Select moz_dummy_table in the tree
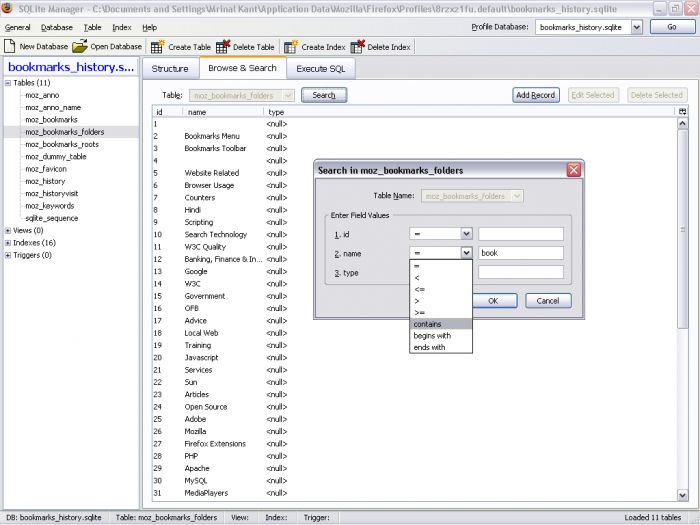The width and height of the screenshot is (700, 525). tap(56, 157)
